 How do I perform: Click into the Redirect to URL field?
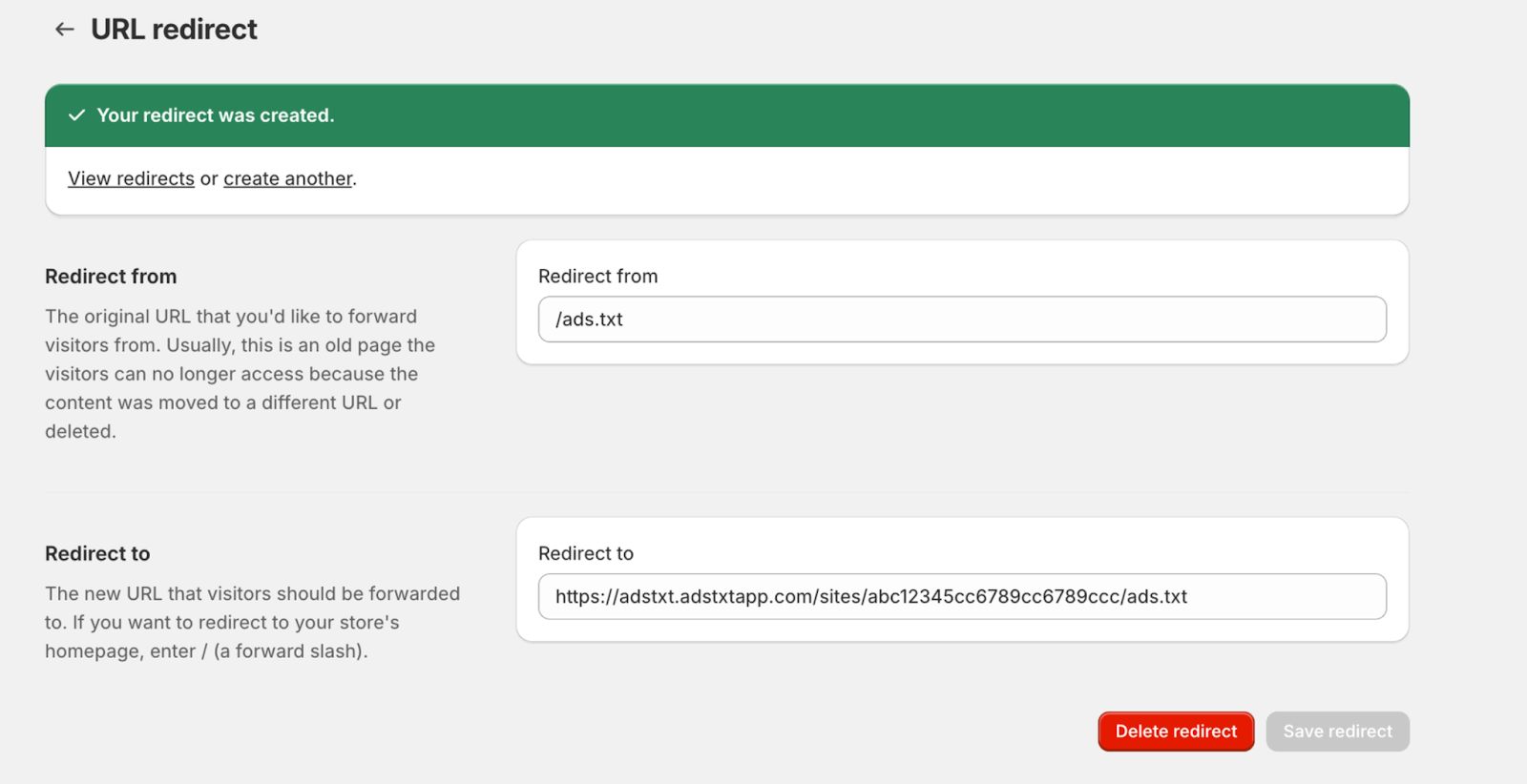click(x=961, y=597)
